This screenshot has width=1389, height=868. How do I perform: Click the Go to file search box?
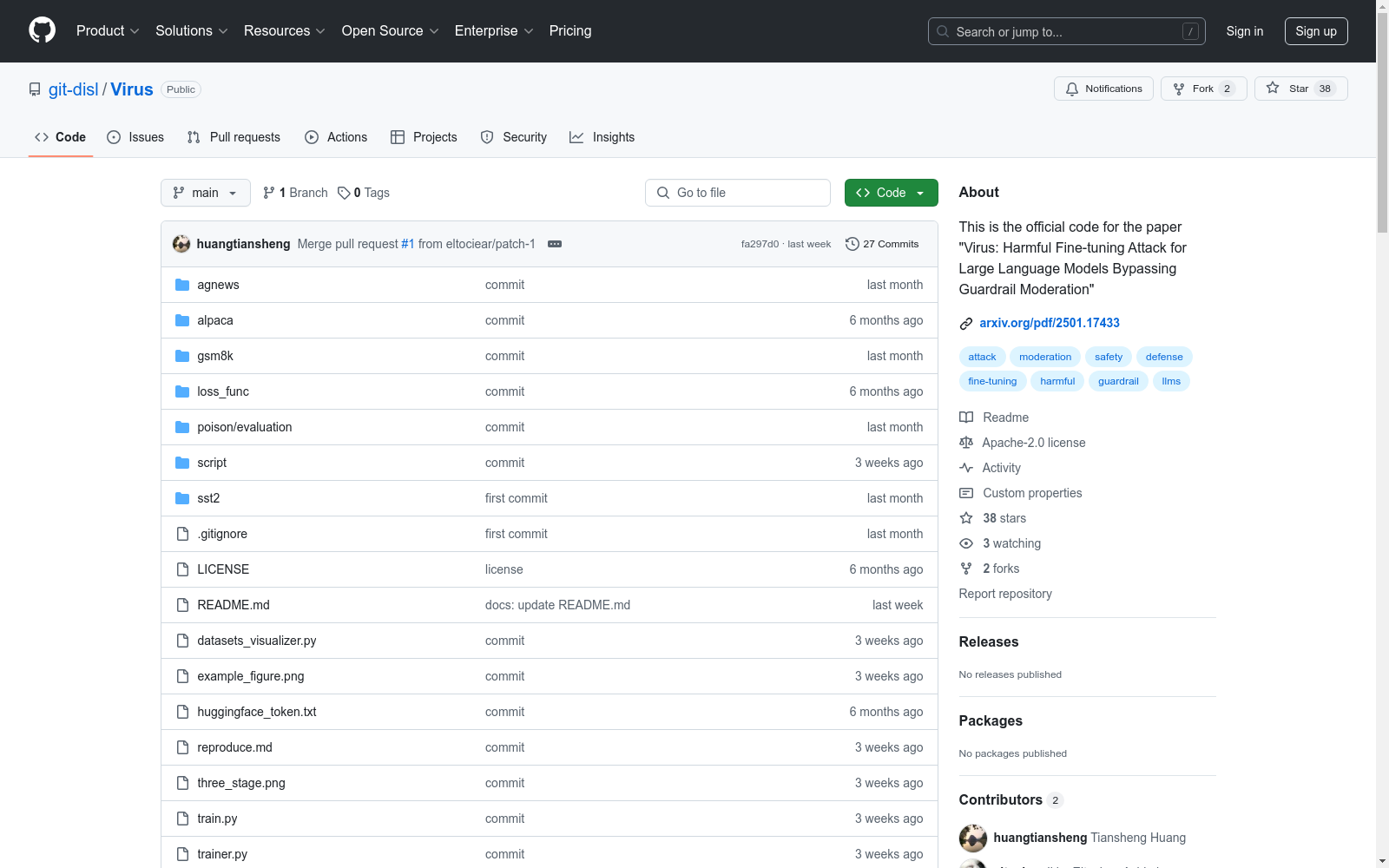[x=738, y=193]
